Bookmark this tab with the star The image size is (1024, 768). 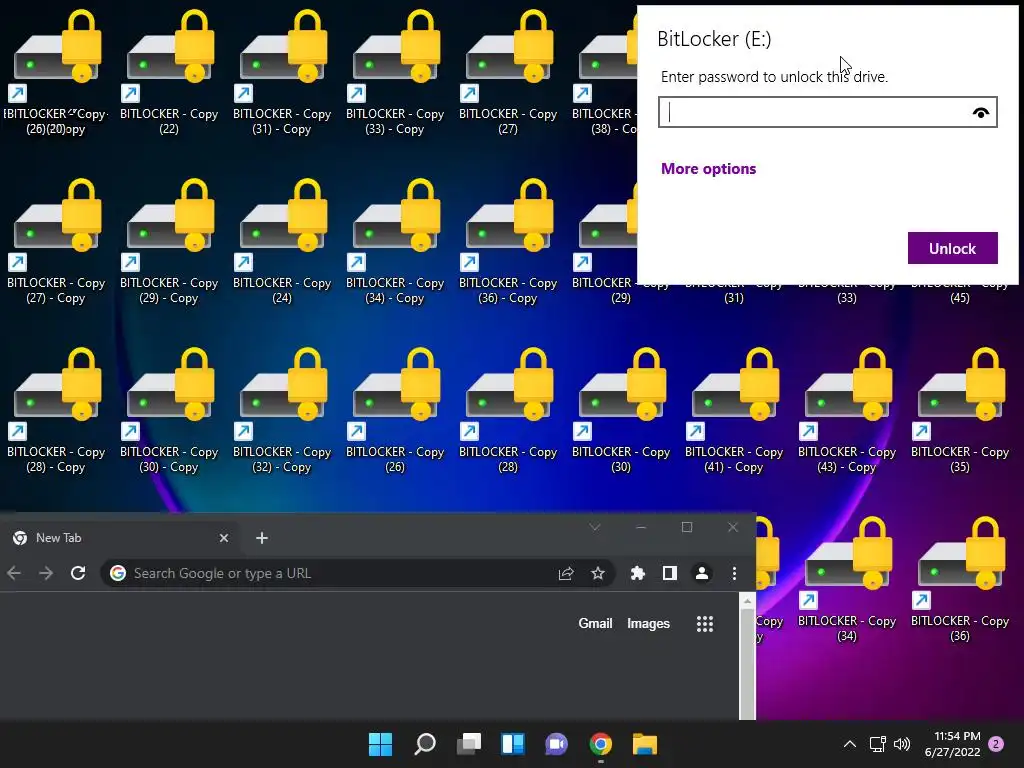point(598,573)
